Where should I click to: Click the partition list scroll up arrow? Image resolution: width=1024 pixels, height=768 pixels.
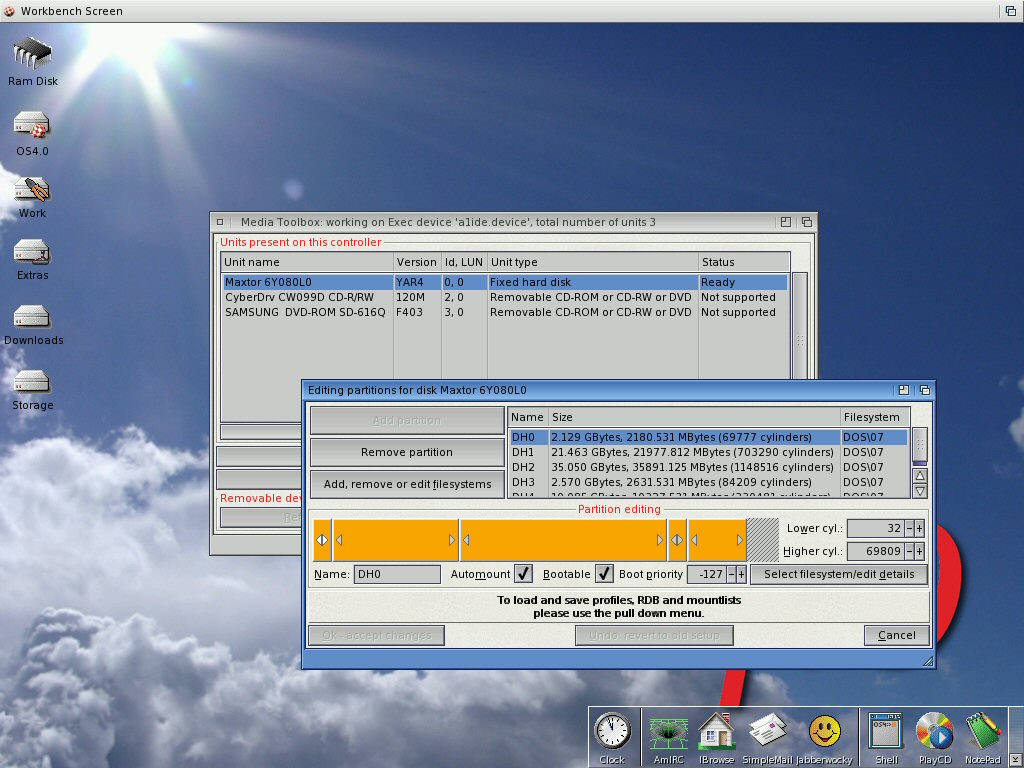[x=920, y=475]
